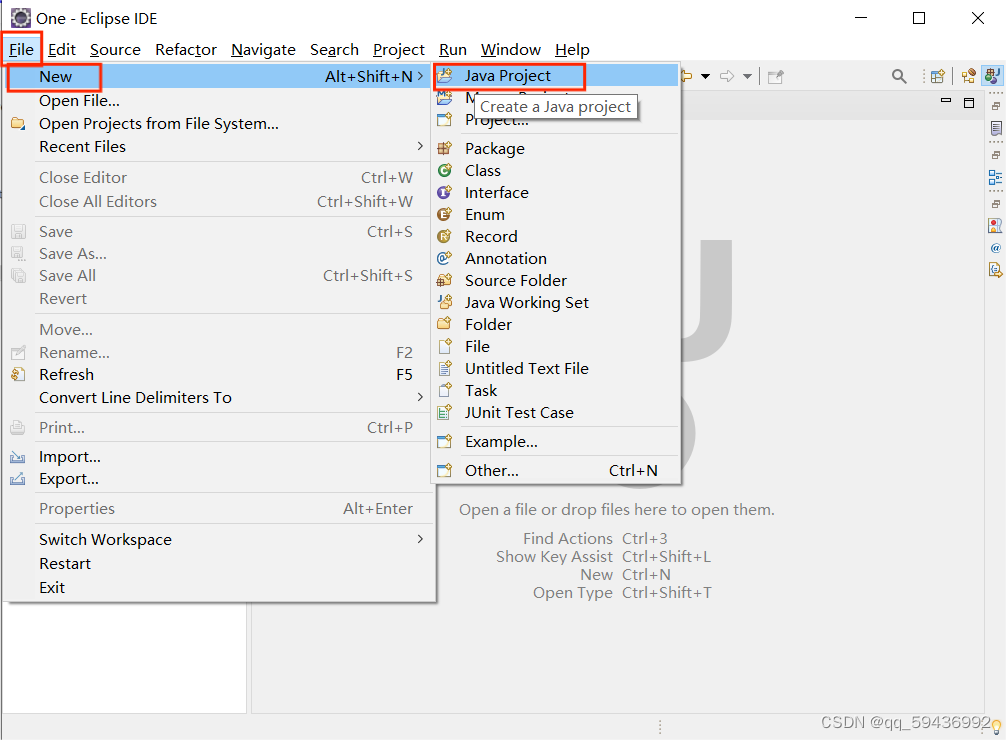Create a new Class

(x=556, y=170)
